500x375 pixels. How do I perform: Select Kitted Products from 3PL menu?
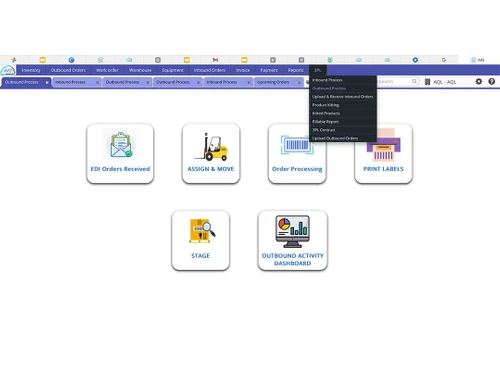[x=343, y=113]
